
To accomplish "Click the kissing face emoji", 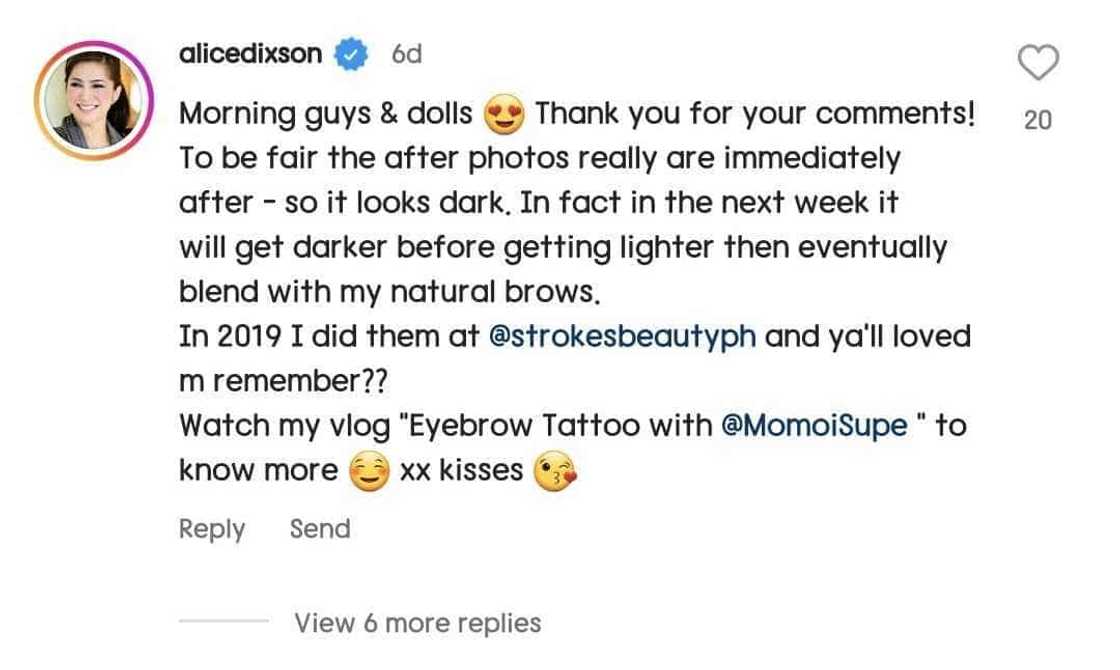I will click(x=555, y=471).
